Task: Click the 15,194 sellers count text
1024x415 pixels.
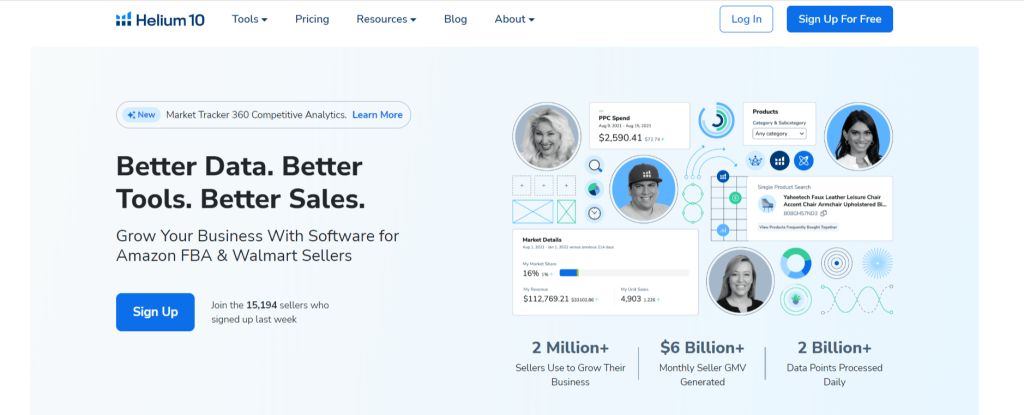Action: [x=262, y=305]
